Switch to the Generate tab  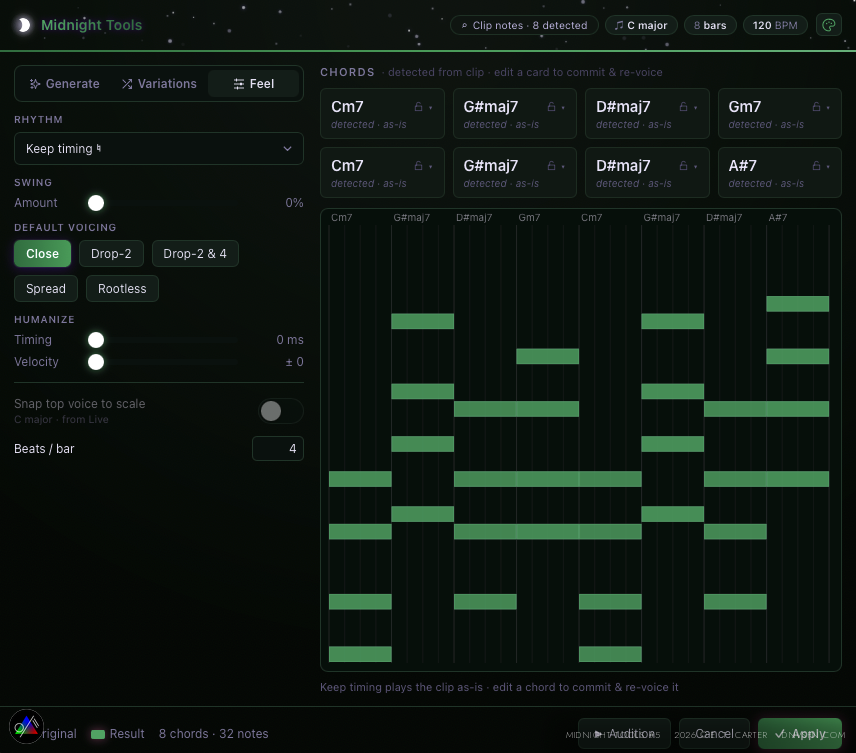click(64, 84)
